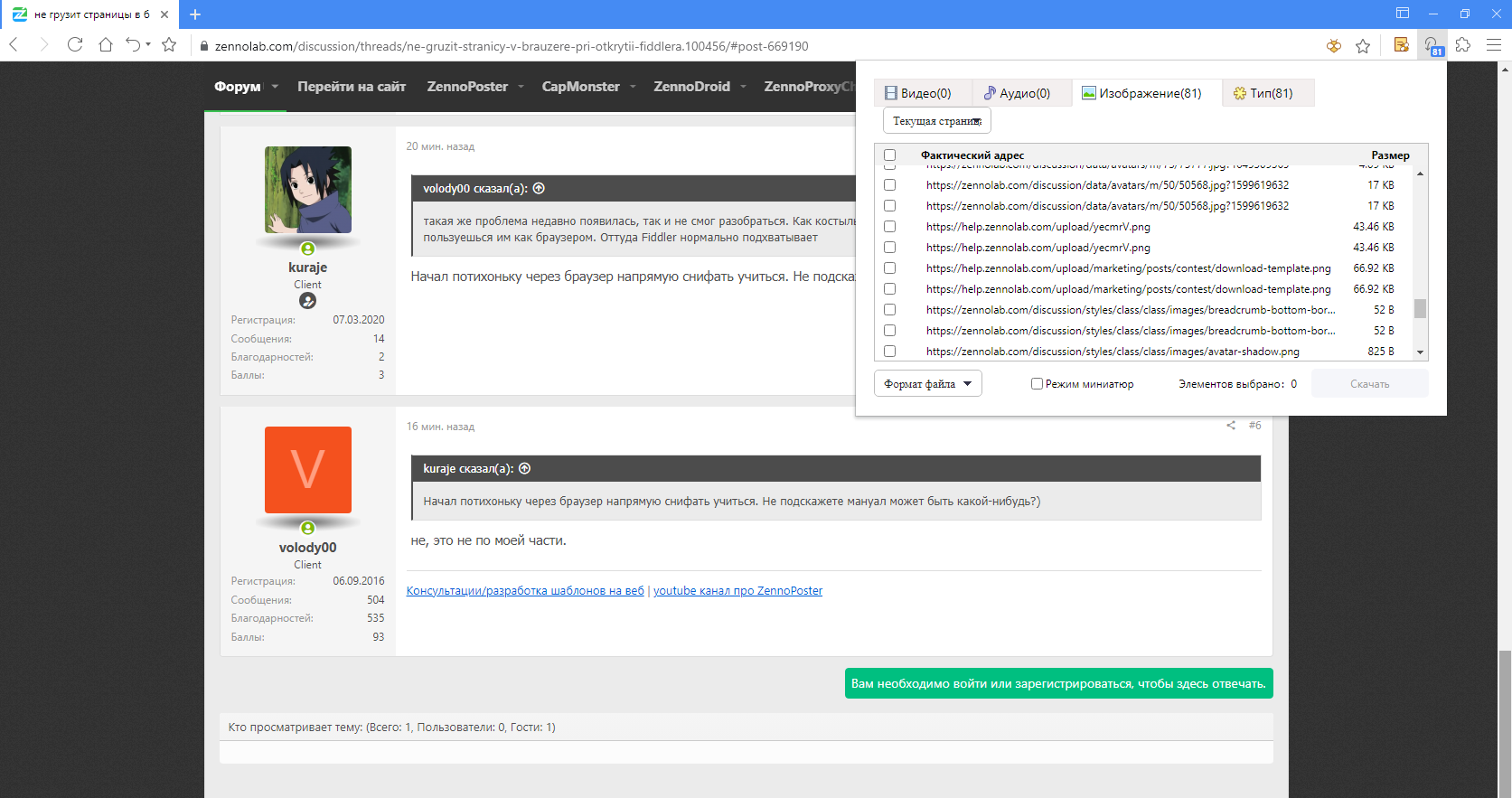Select the Изображение(81) tab
Viewport: 1512px width, 798px height.
tap(1146, 93)
